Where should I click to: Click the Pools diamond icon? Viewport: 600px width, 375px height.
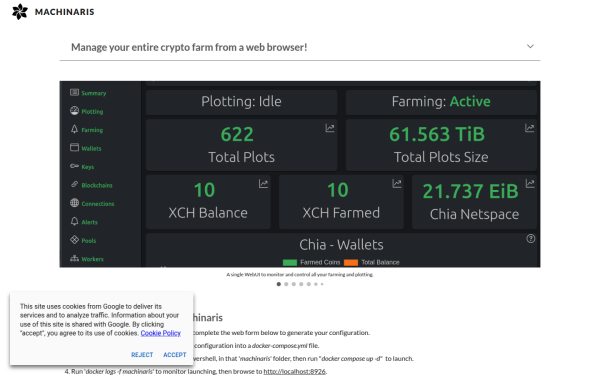coord(74,240)
